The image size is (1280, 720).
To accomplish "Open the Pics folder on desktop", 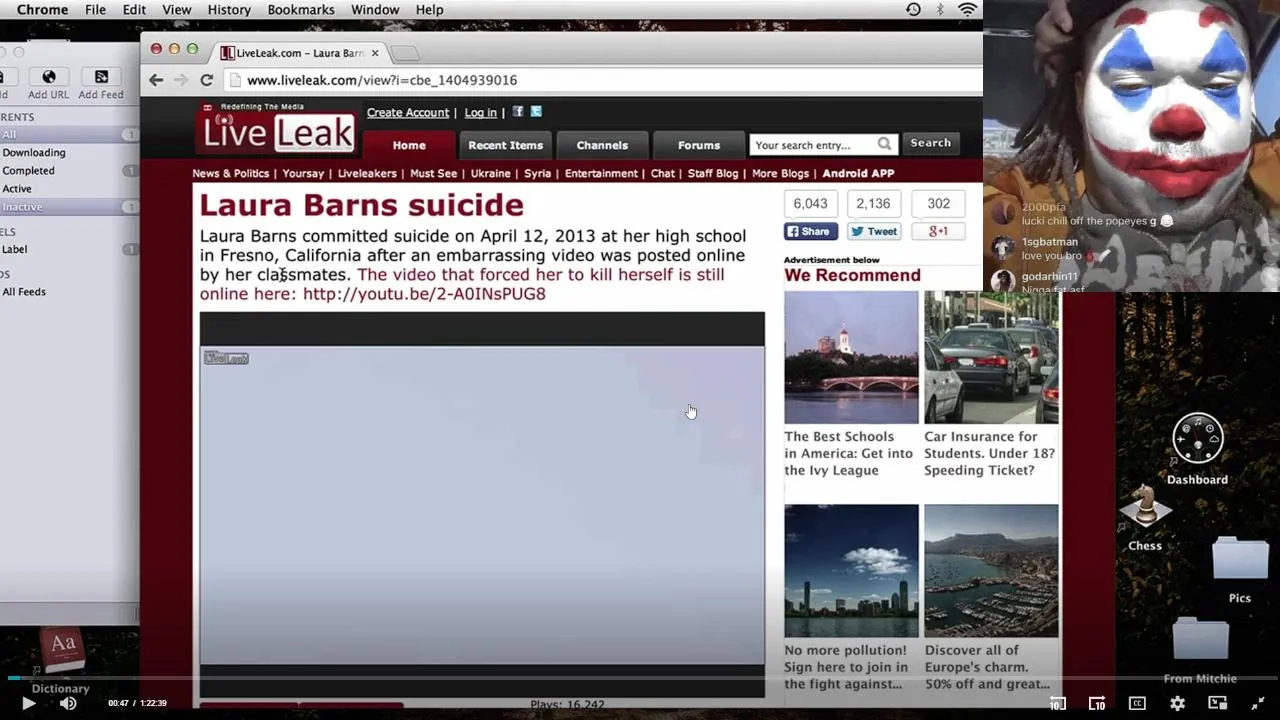I will click(1240, 560).
